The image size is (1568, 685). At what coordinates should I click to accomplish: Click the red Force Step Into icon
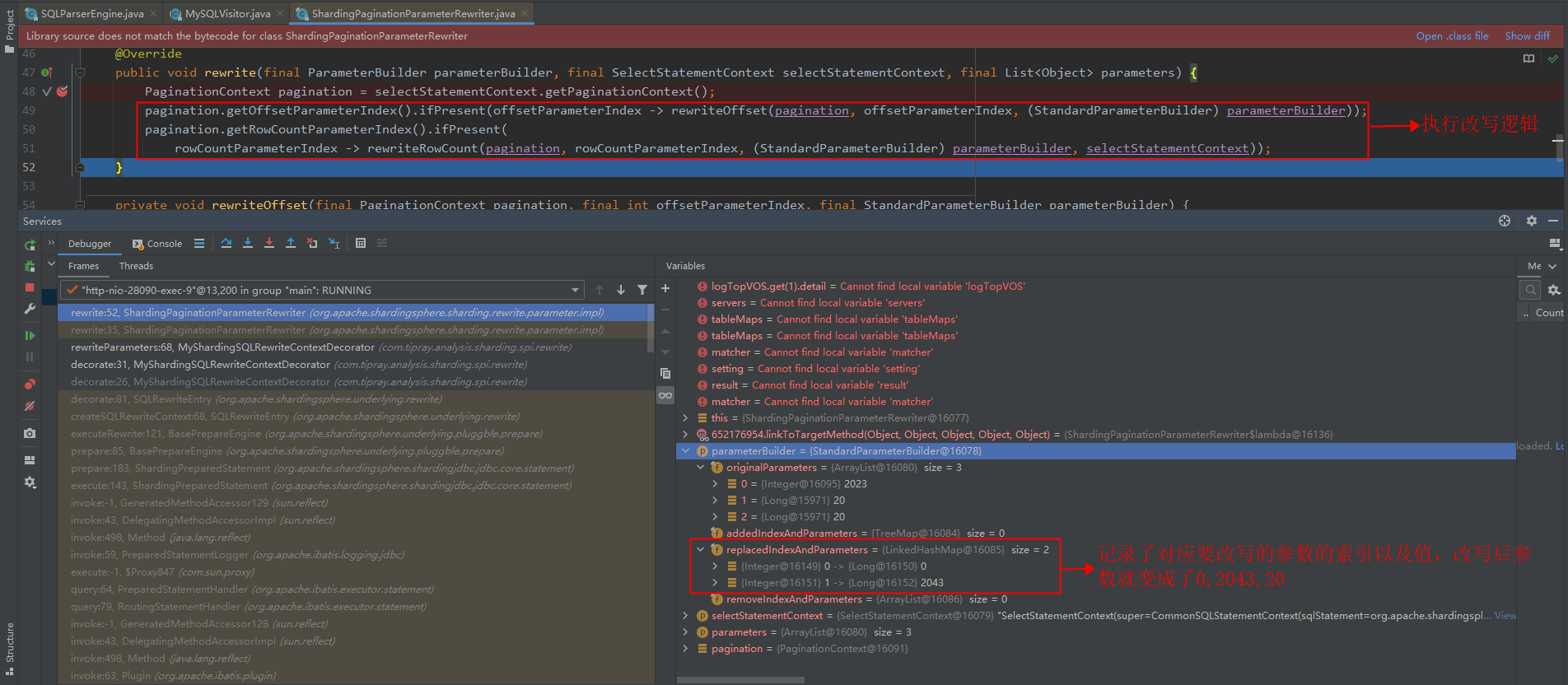pyautogui.click(x=269, y=243)
